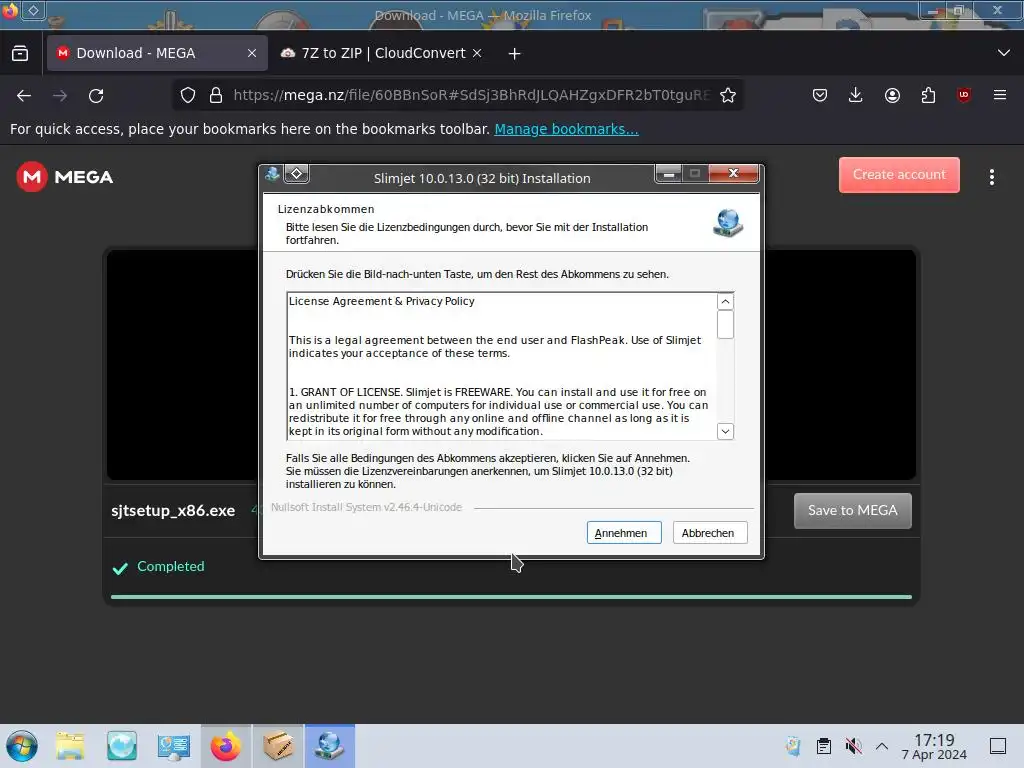Open the Slimjet installer window menu icon

272,174
